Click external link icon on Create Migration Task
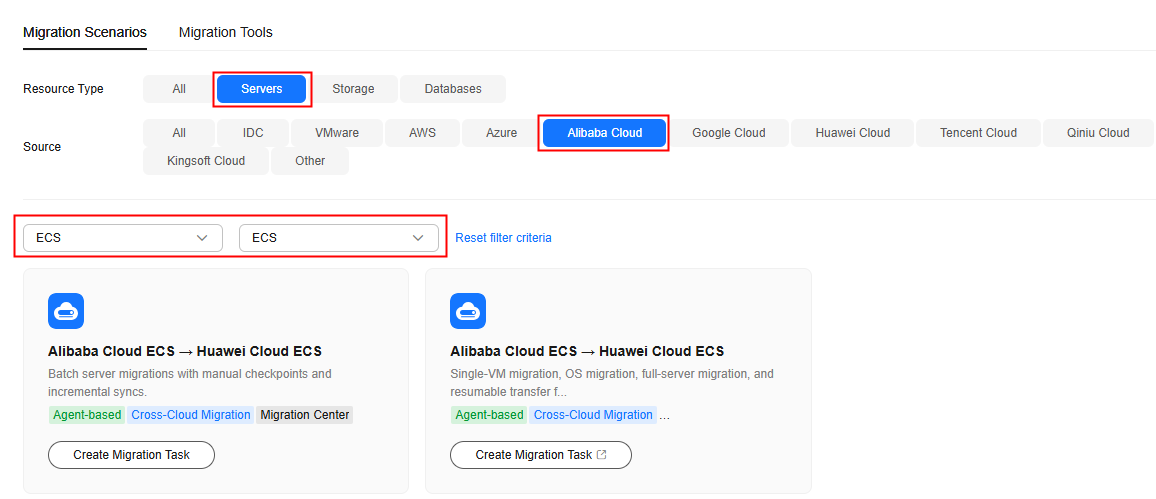1156x499 pixels. pos(601,455)
